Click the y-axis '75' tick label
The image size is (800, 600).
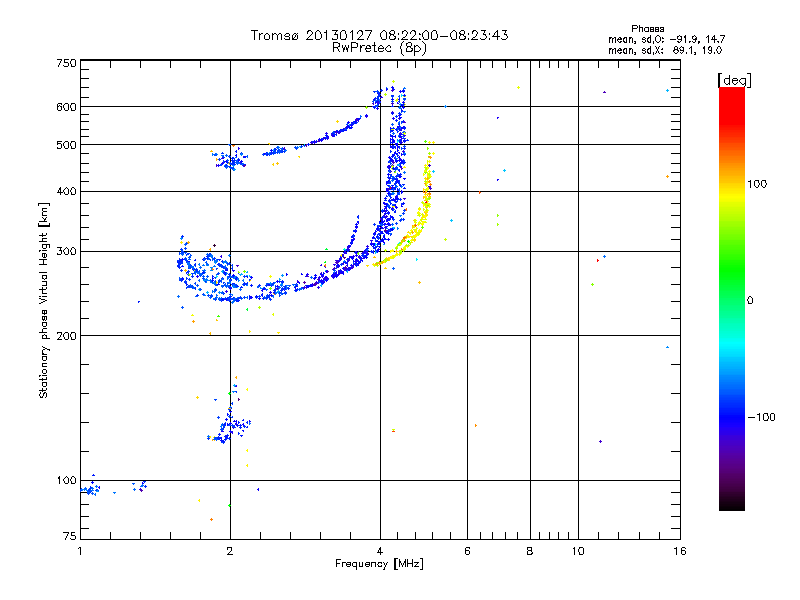pos(70,536)
